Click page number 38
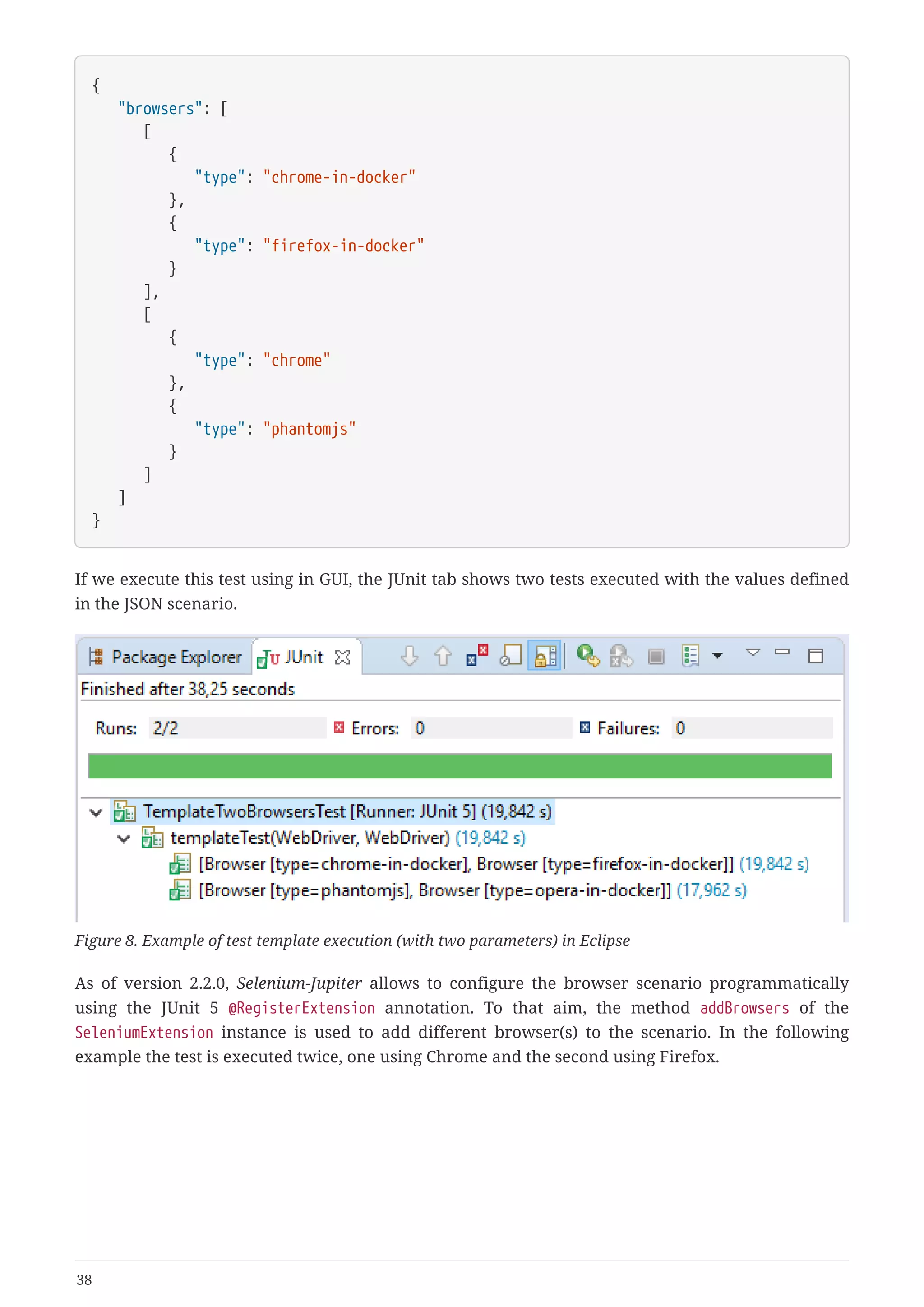The height and width of the screenshot is (1307, 924). 84,1280
